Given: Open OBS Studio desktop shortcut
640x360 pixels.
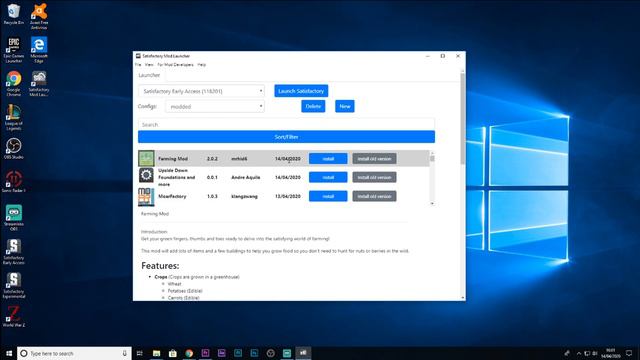Looking at the screenshot, I should (13, 149).
